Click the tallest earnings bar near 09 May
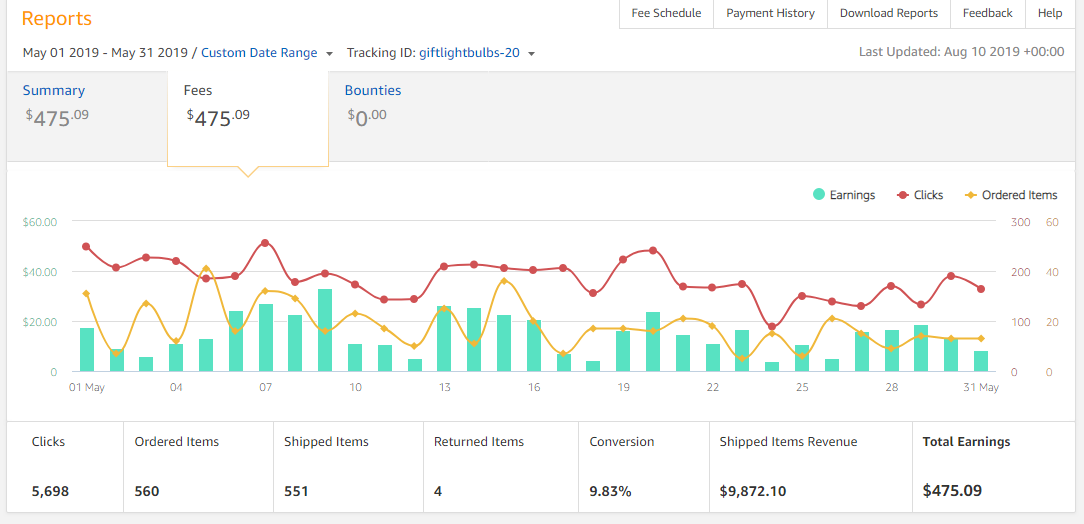 [x=325, y=331]
